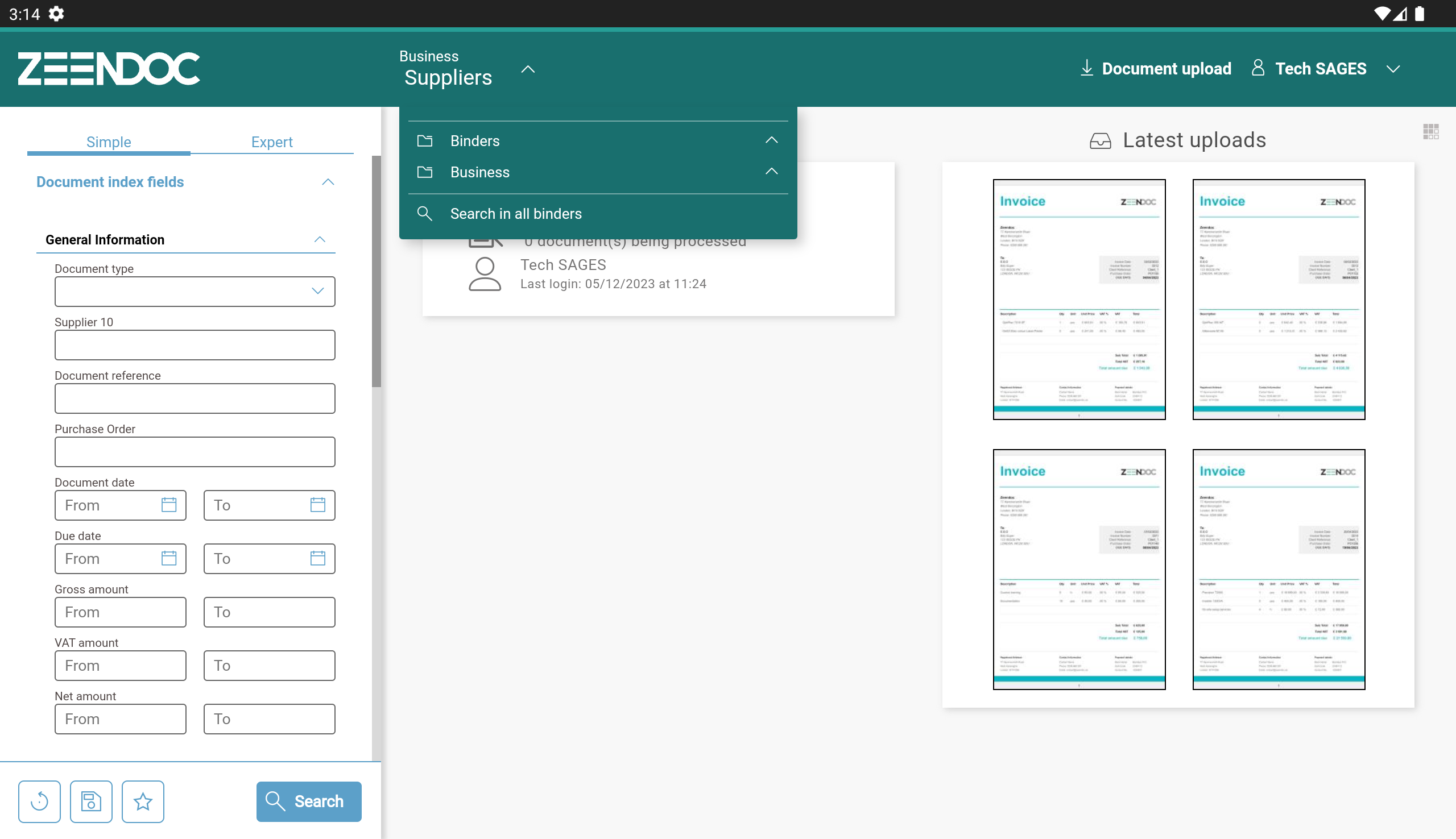
Task: Click the grid view icon near Latest uploads
Action: pyautogui.click(x=1430, y=132)
